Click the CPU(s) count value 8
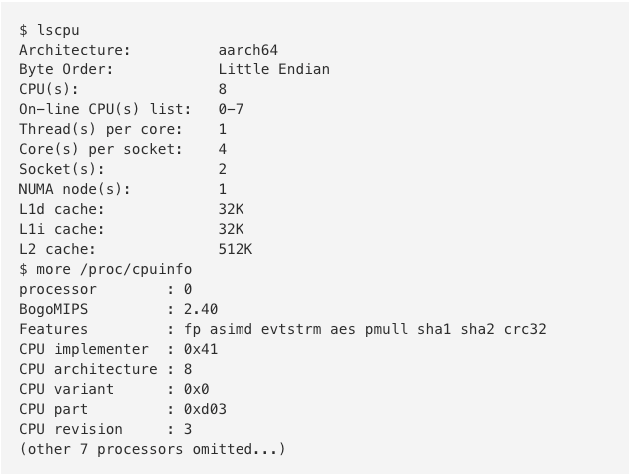The width and height of the screenshot is (629, 474). (223, 90)
